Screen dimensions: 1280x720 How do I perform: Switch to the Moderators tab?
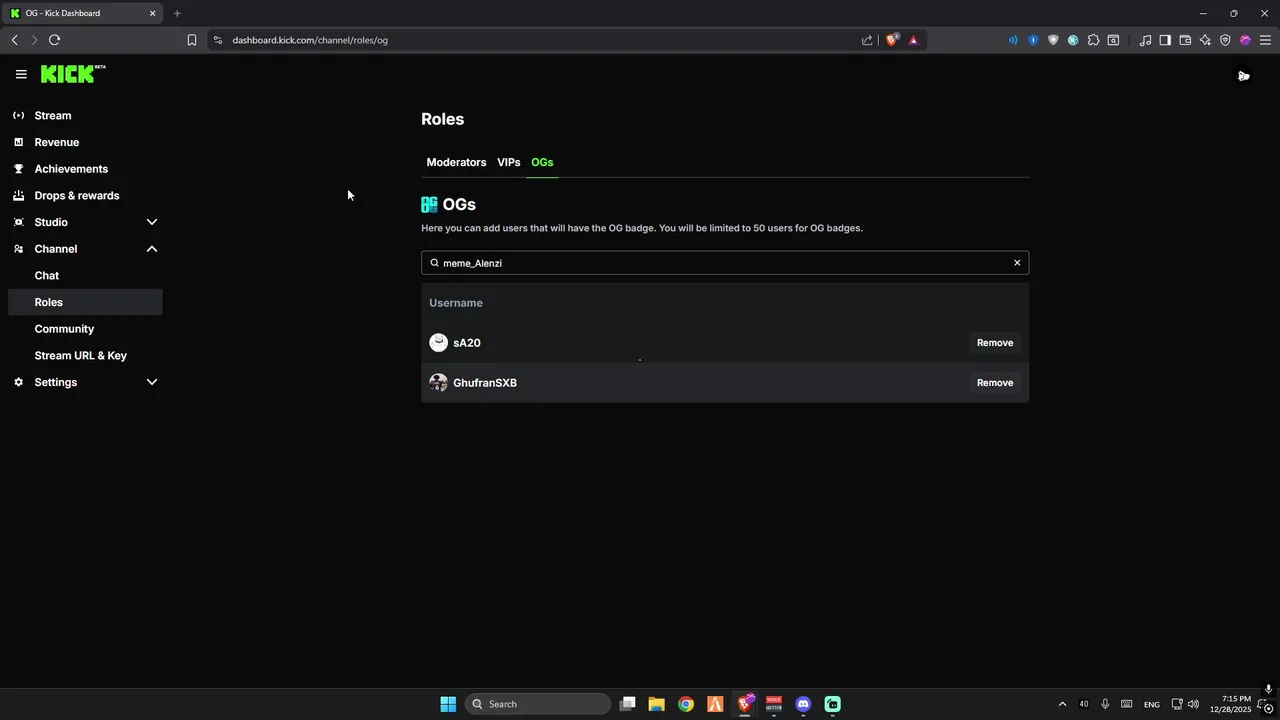pos(456,162)
